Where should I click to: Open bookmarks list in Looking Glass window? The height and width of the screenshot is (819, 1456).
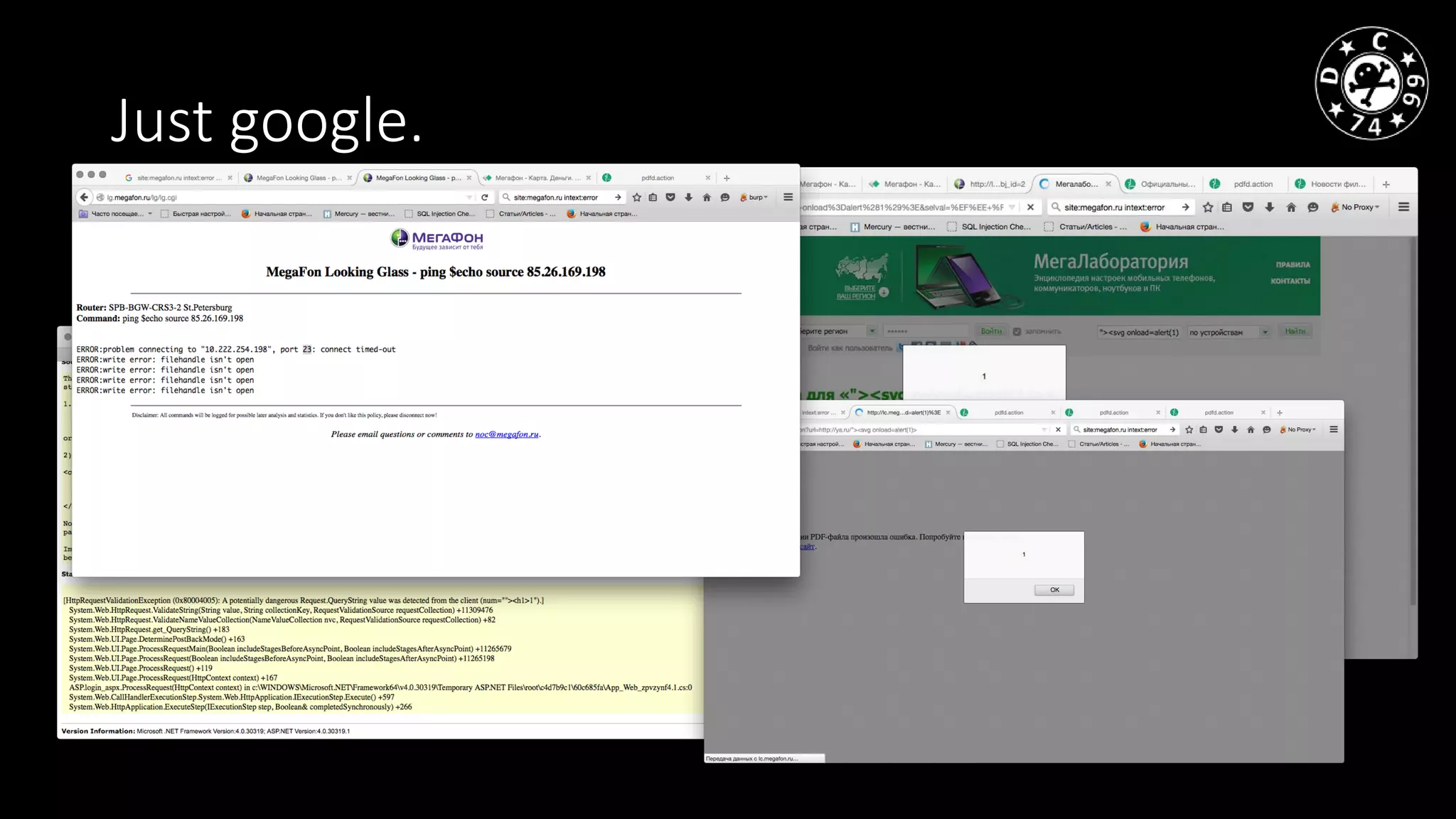653,198
